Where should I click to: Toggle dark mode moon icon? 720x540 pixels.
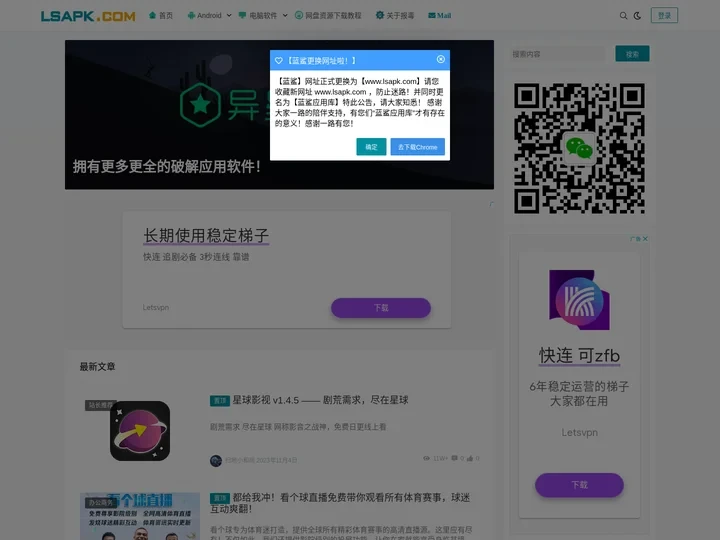click(x=637, y=16)
